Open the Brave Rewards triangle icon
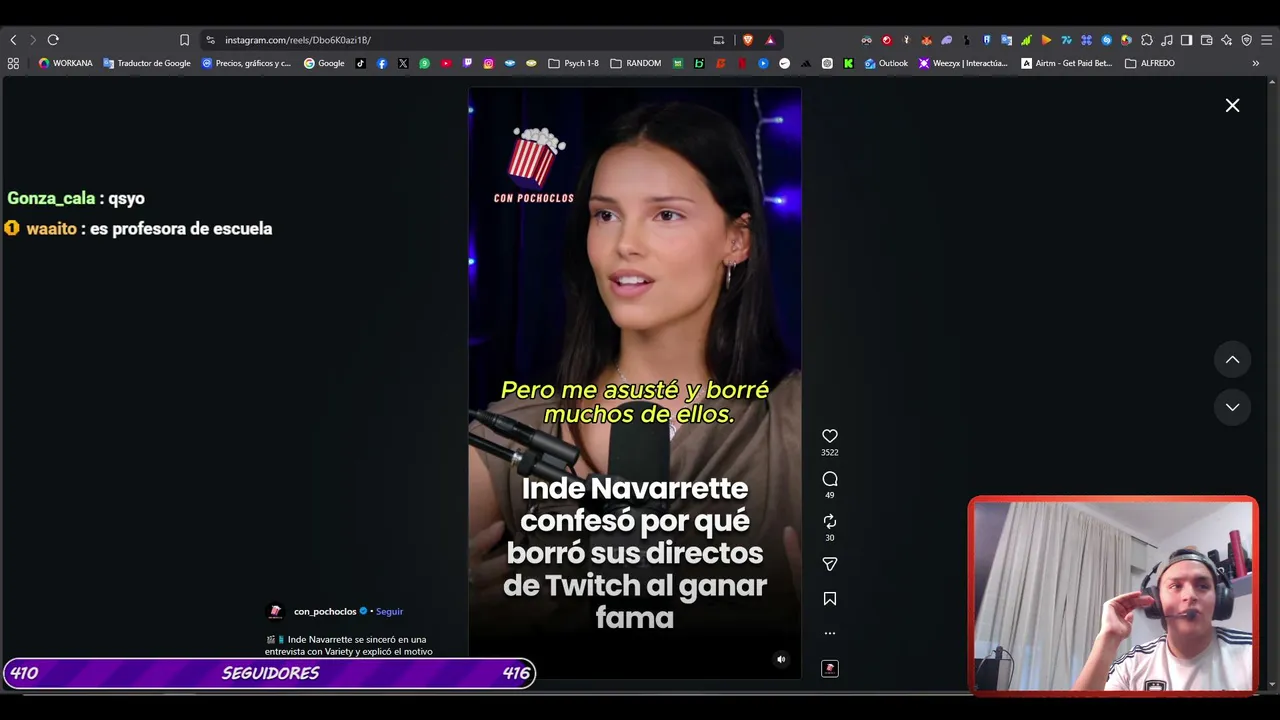The image size is (1280, 720). point(770,40)
